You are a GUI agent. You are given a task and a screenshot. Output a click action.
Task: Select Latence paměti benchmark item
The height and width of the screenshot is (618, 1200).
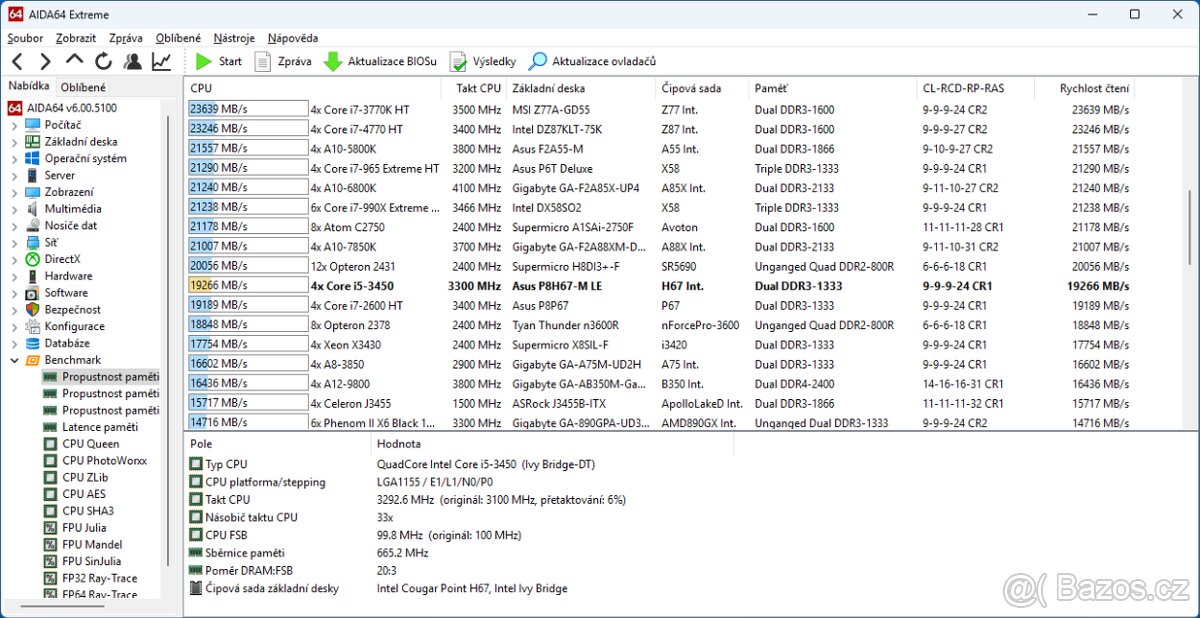(100, 427)
